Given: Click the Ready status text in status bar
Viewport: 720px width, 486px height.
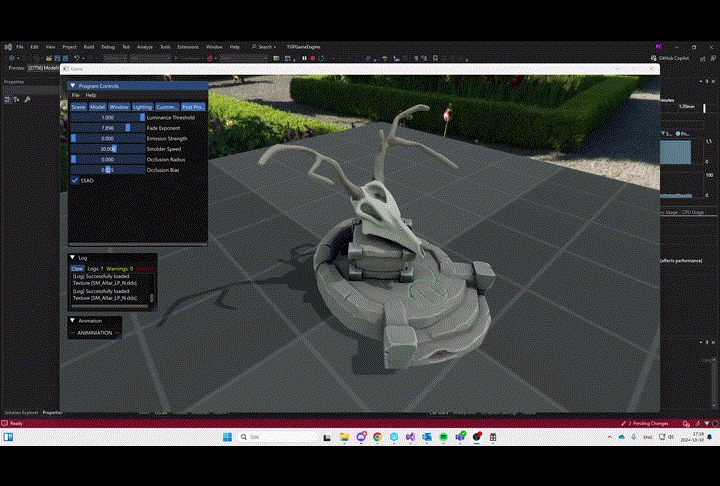Looking at the screenshot, I should [16, 424].
